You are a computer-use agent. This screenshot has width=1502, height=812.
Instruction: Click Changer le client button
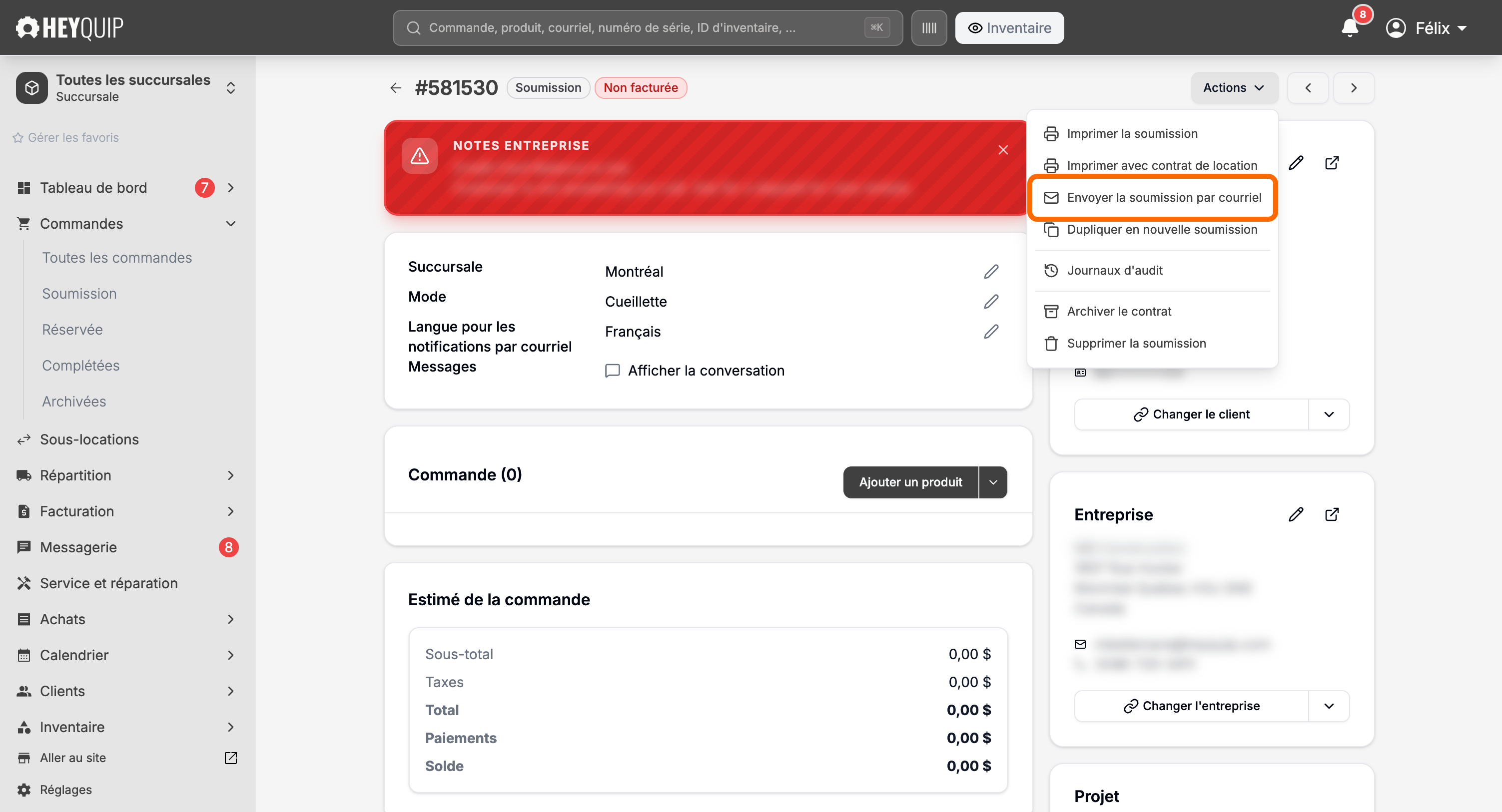[1192, 414]
